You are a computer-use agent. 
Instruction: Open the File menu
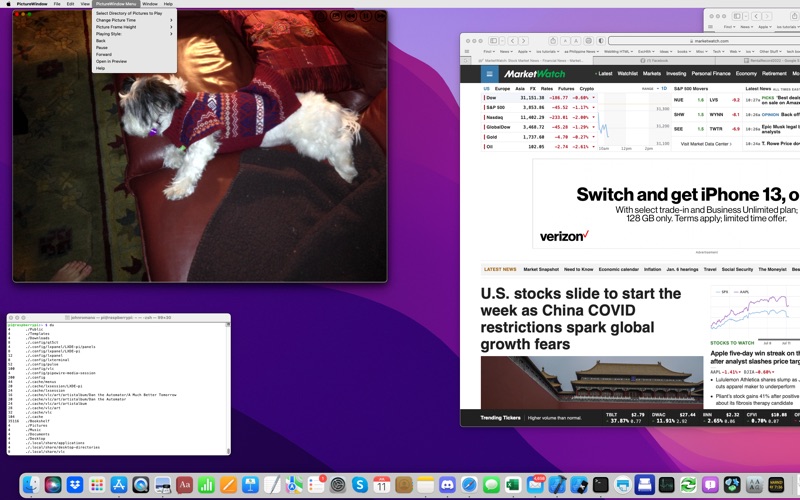(57, 4)
